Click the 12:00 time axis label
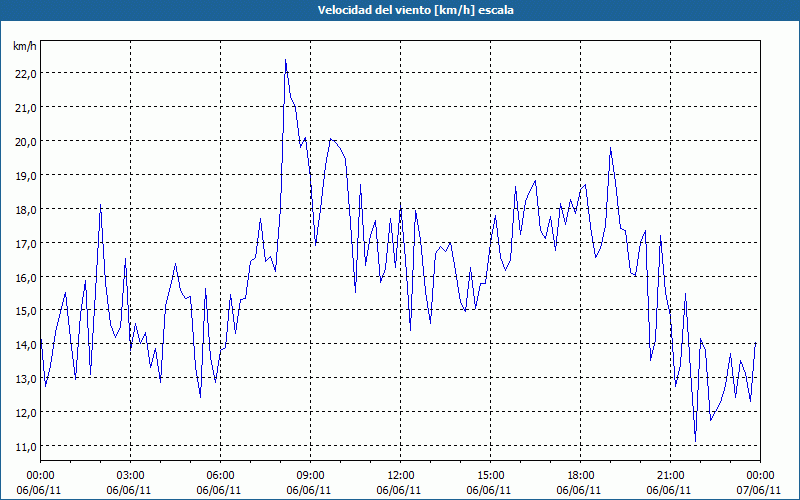 tap(401, 476)
